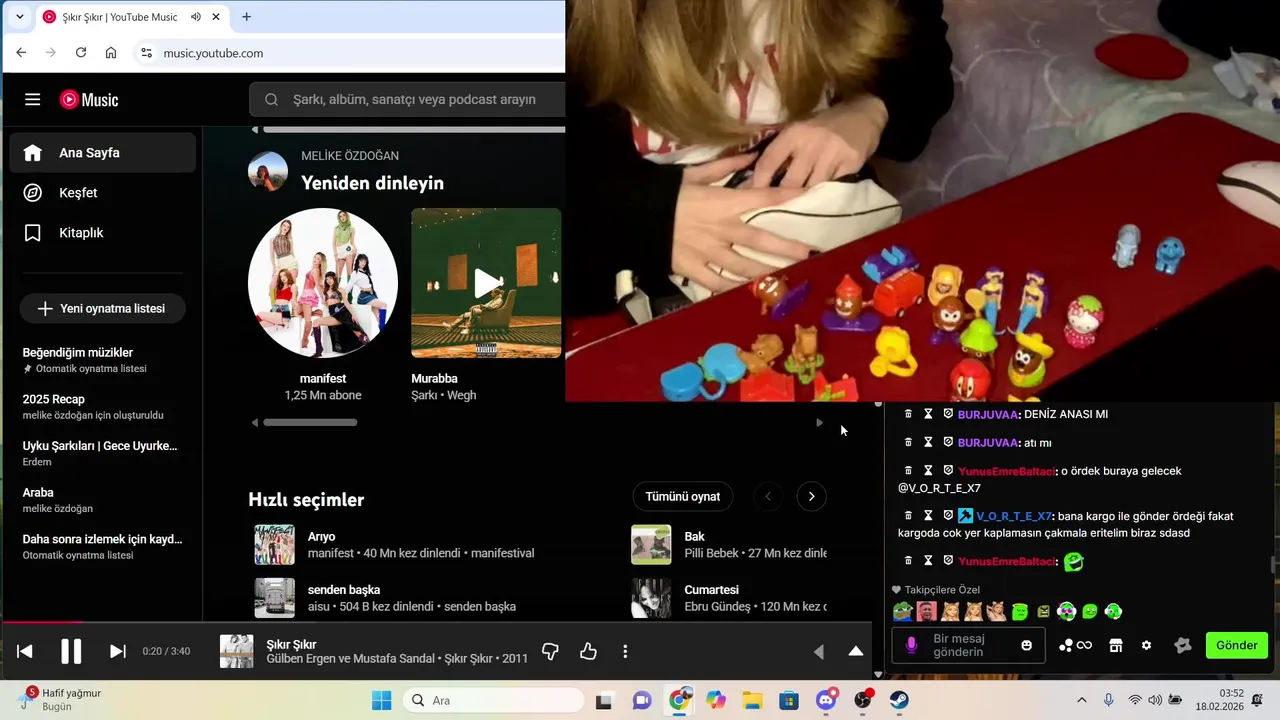Open the chat shop icon
Viewport: 1280px width, 720px height.
[1116, 646]
